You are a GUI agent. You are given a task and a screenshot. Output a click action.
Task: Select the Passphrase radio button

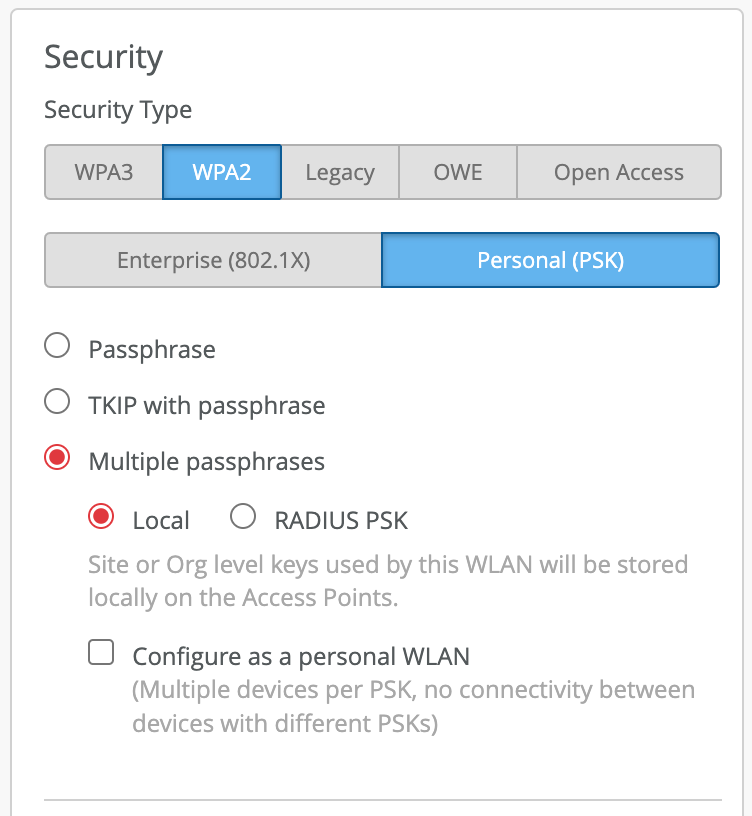(x=58, y=346)
